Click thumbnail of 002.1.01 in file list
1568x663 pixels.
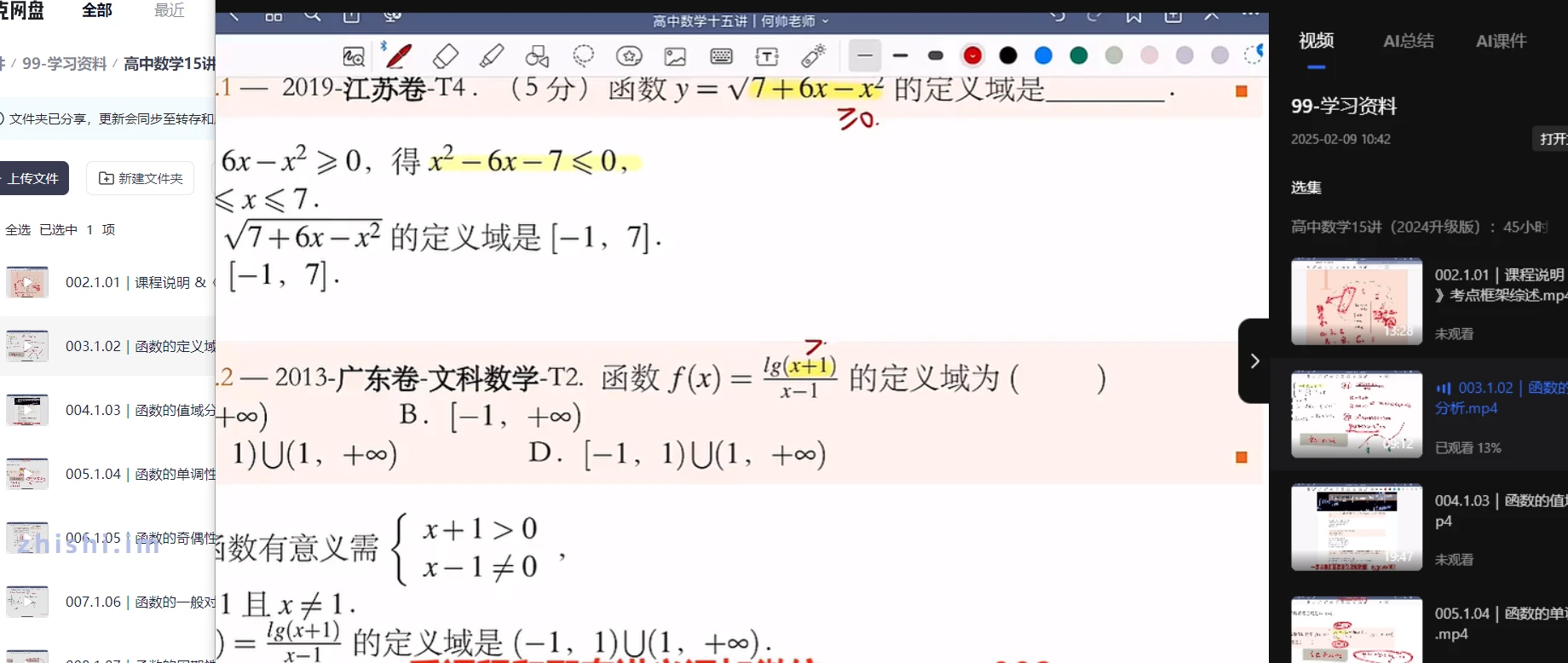(x=27, y=282)
